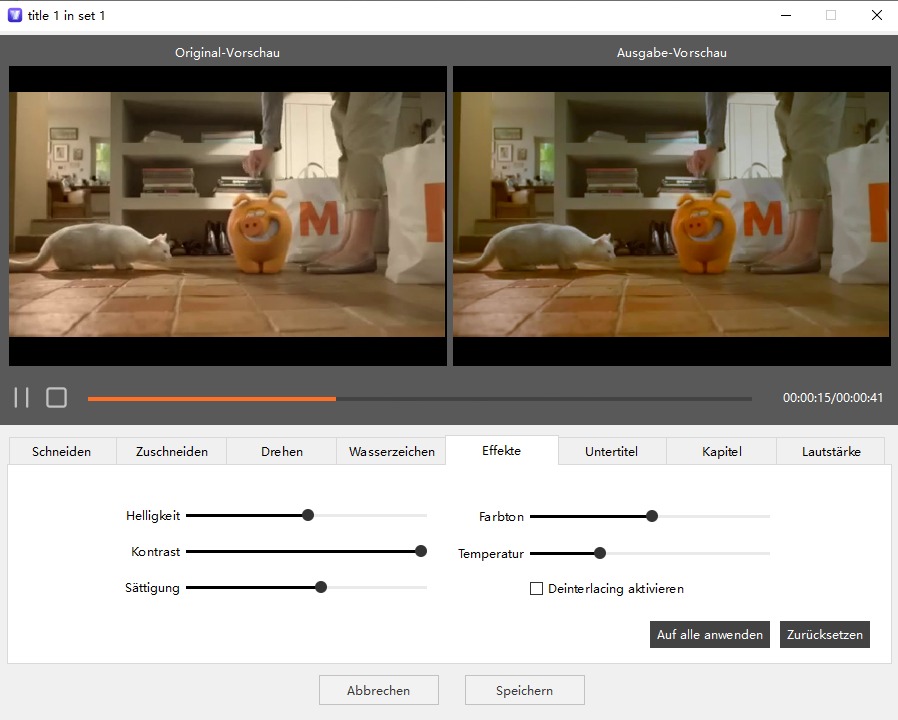Open the Zuschneiden tab
Image resolution: width=898 pixels, height=720 pixels.
point(171,451)
